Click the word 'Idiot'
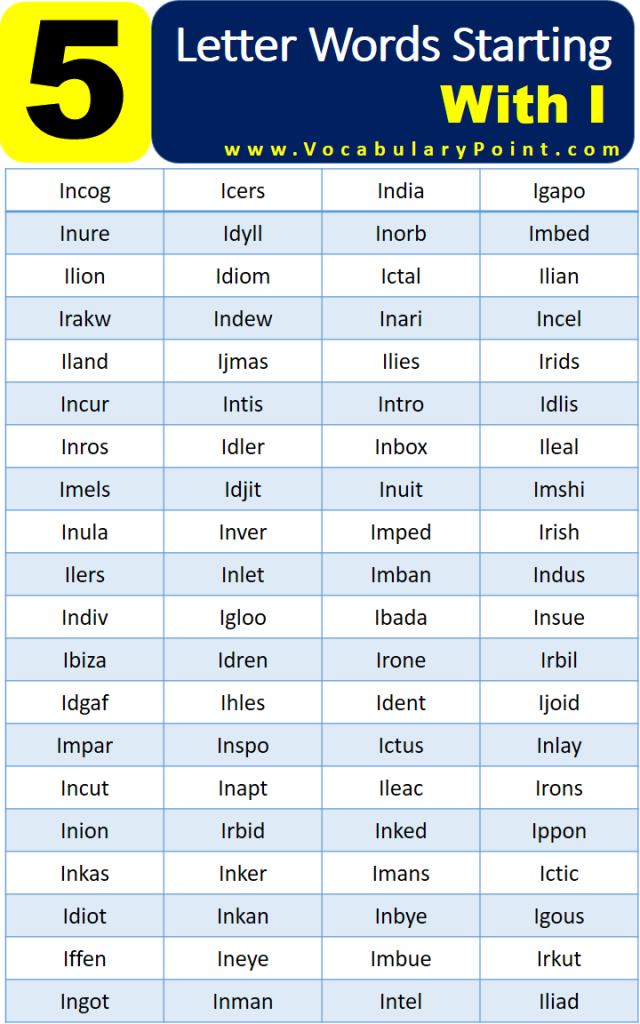Screen dimensions: 640x1024 click(85, 916)
